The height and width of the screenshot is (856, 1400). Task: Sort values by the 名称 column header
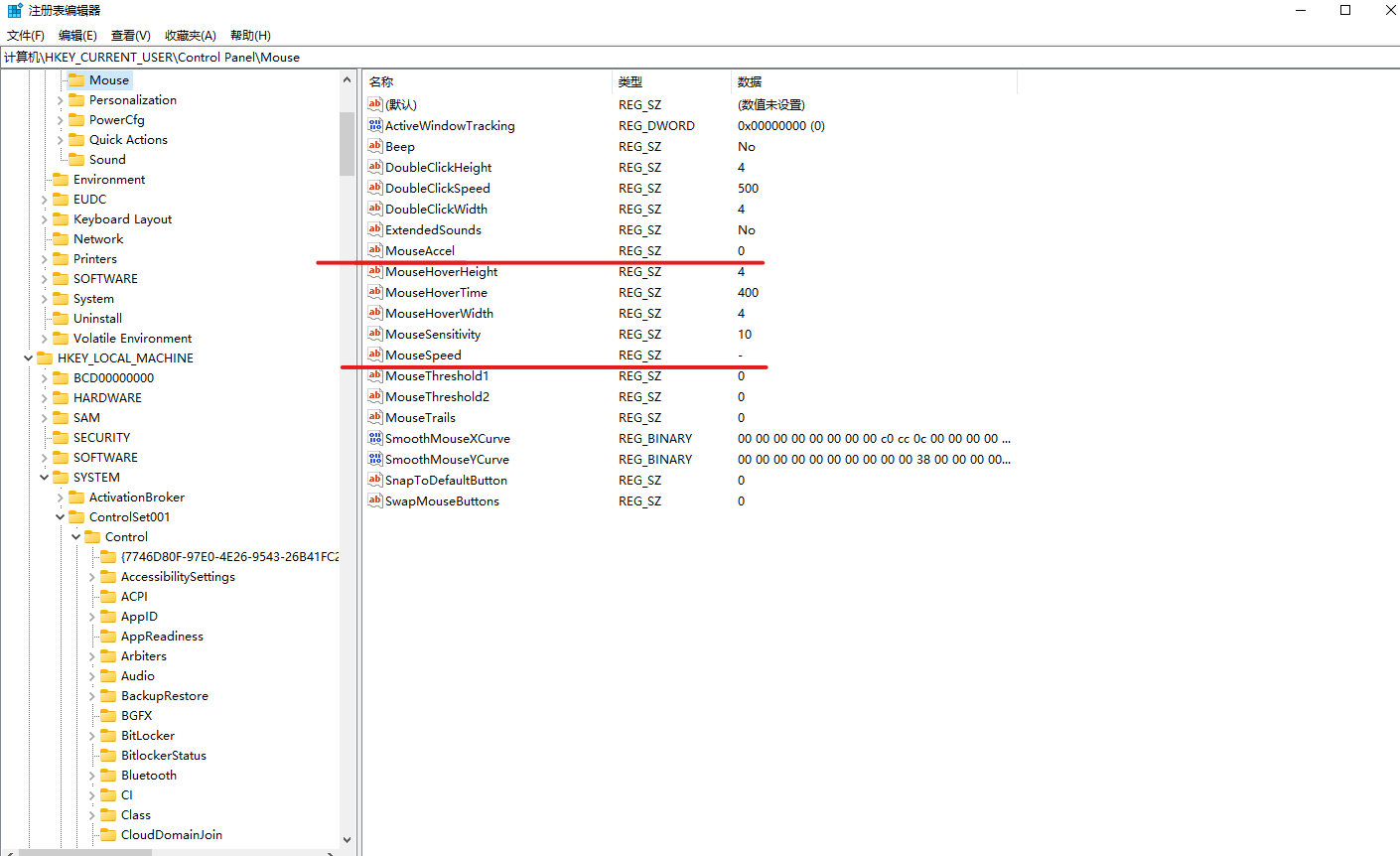(381, 81)
